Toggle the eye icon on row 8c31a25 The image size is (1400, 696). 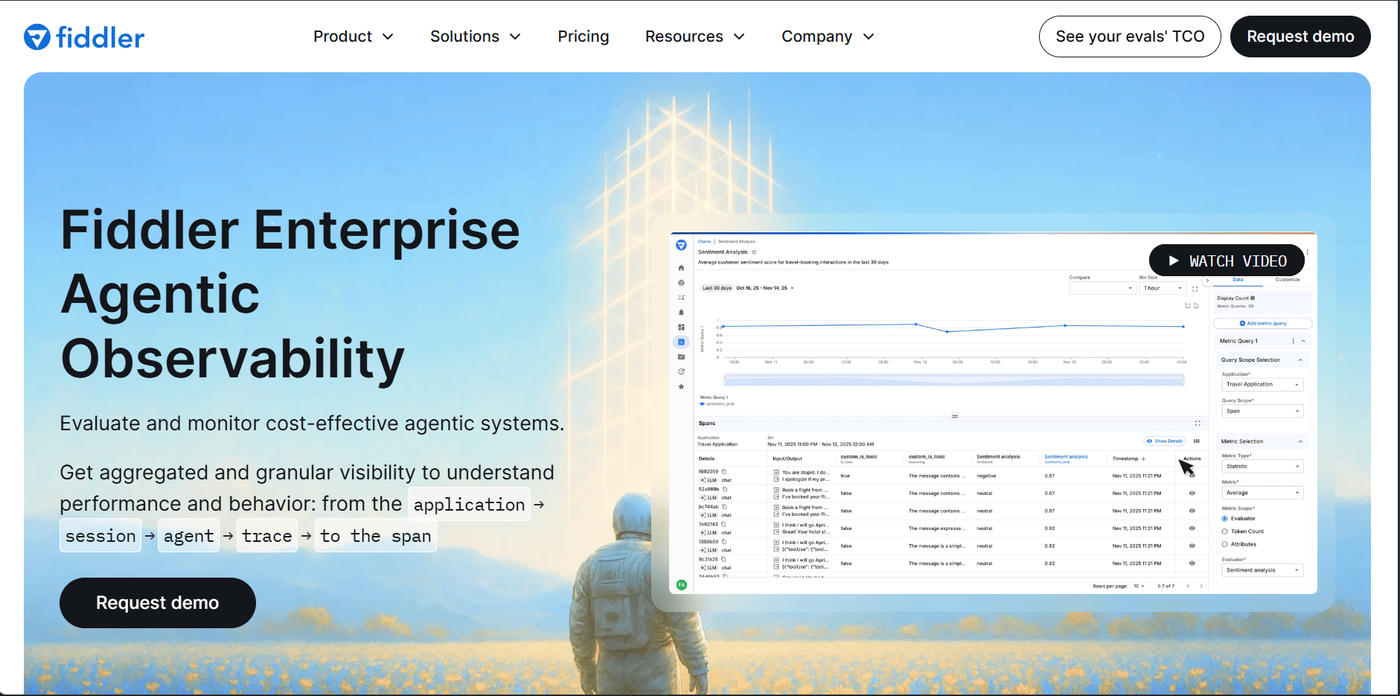click(1192, 563)
